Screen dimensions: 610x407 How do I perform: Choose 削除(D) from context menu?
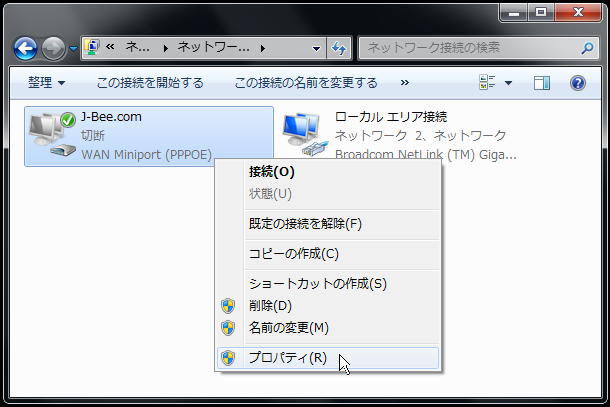[x=328, y=306]
